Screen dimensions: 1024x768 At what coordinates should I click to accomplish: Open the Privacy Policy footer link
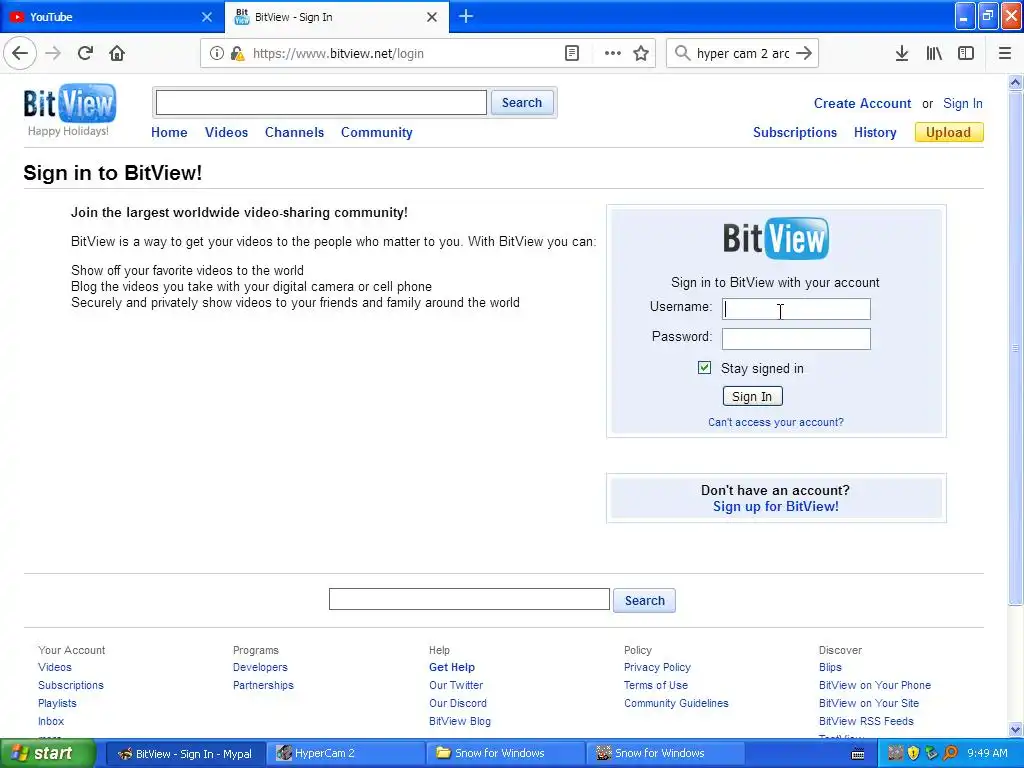657,667
